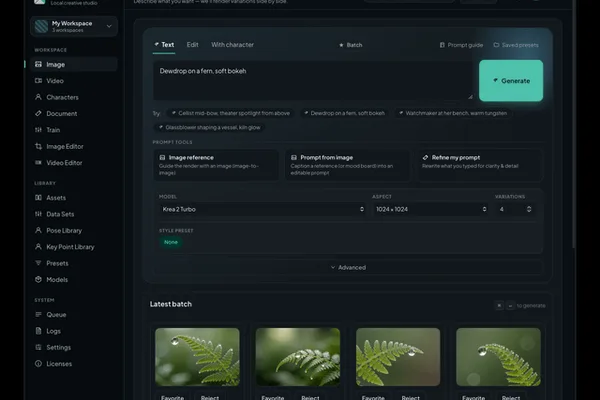Click the Refine my prompt wand icon
This screenshot has height=400, width=600.
point(425,157)
